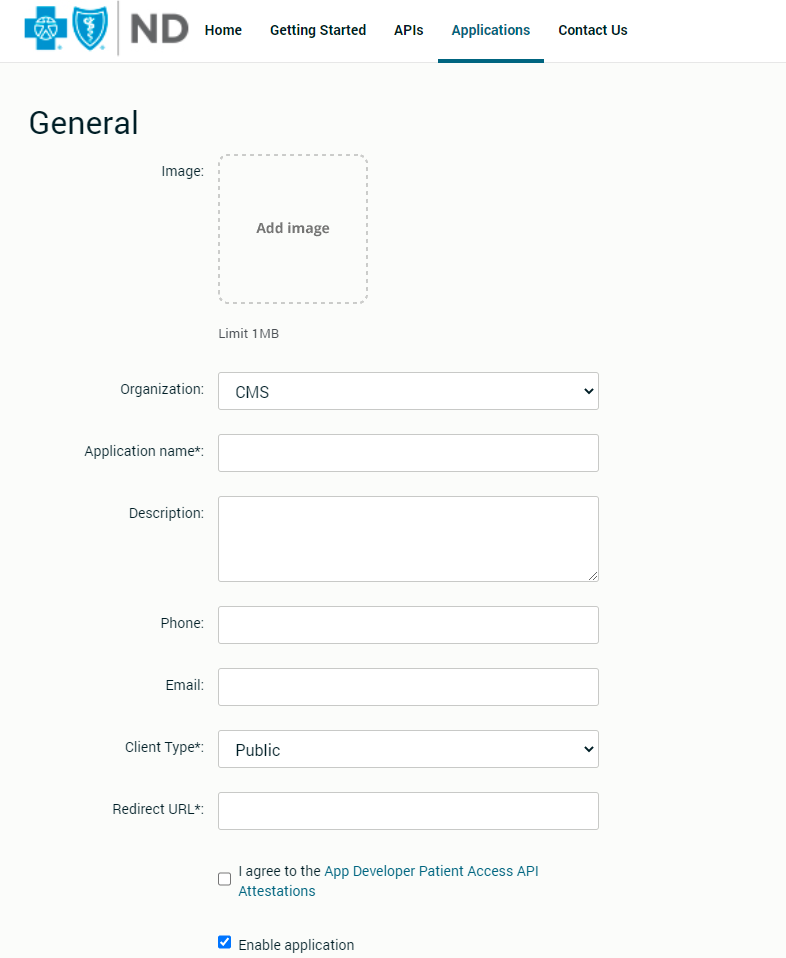Focus the Phone input field
This screenshot has height=958, width=786.
coord(408,625)
